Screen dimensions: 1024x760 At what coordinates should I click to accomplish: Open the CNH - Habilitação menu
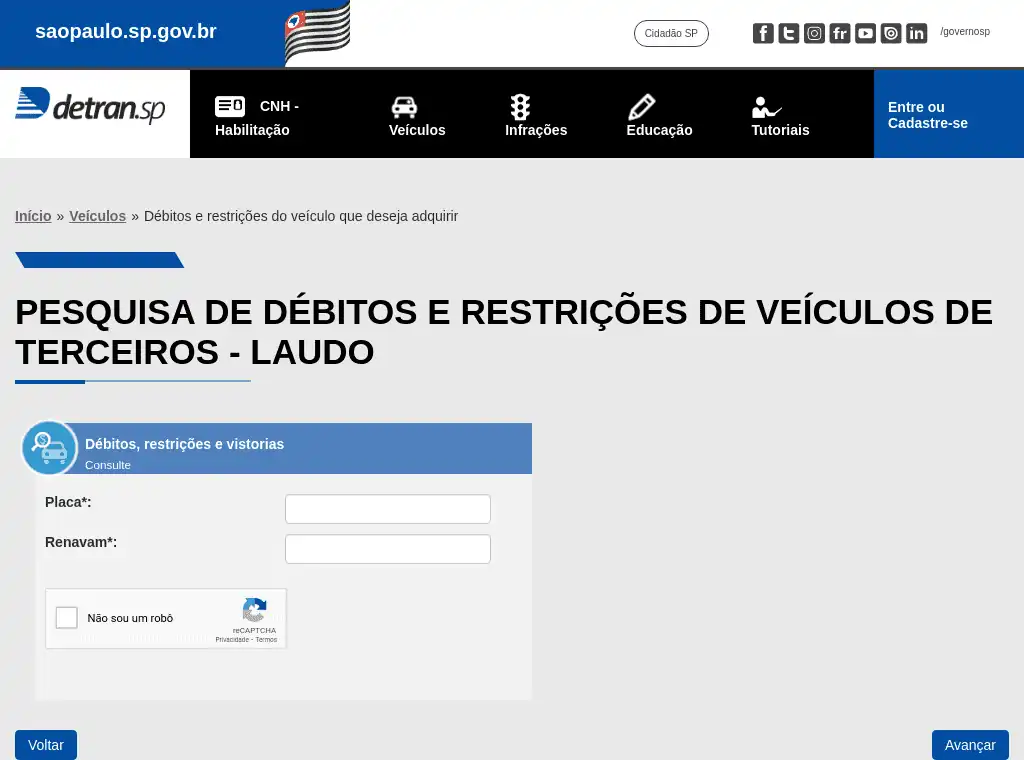pyautogui.click(x=257, y=117)
